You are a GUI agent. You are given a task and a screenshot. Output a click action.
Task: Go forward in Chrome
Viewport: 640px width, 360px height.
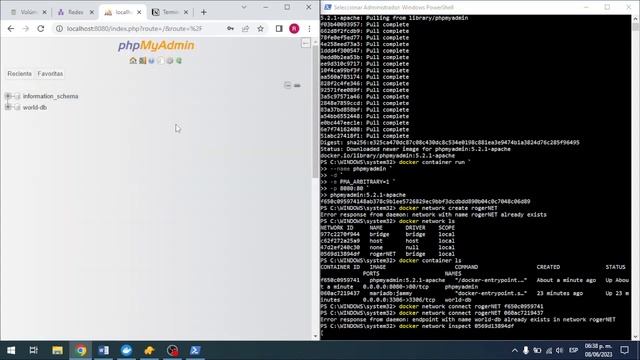(x=25, y=29)
